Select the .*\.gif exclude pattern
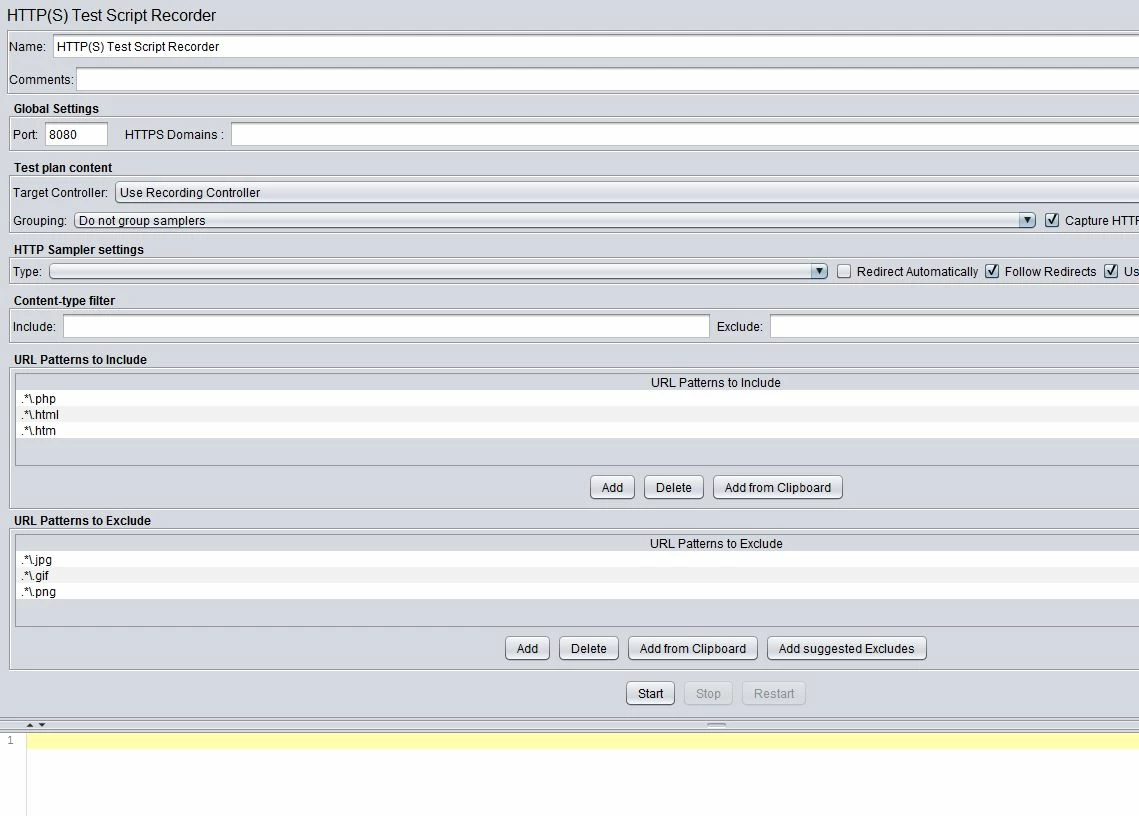This screenshot has width=1139, height=816. pos(577,575)
